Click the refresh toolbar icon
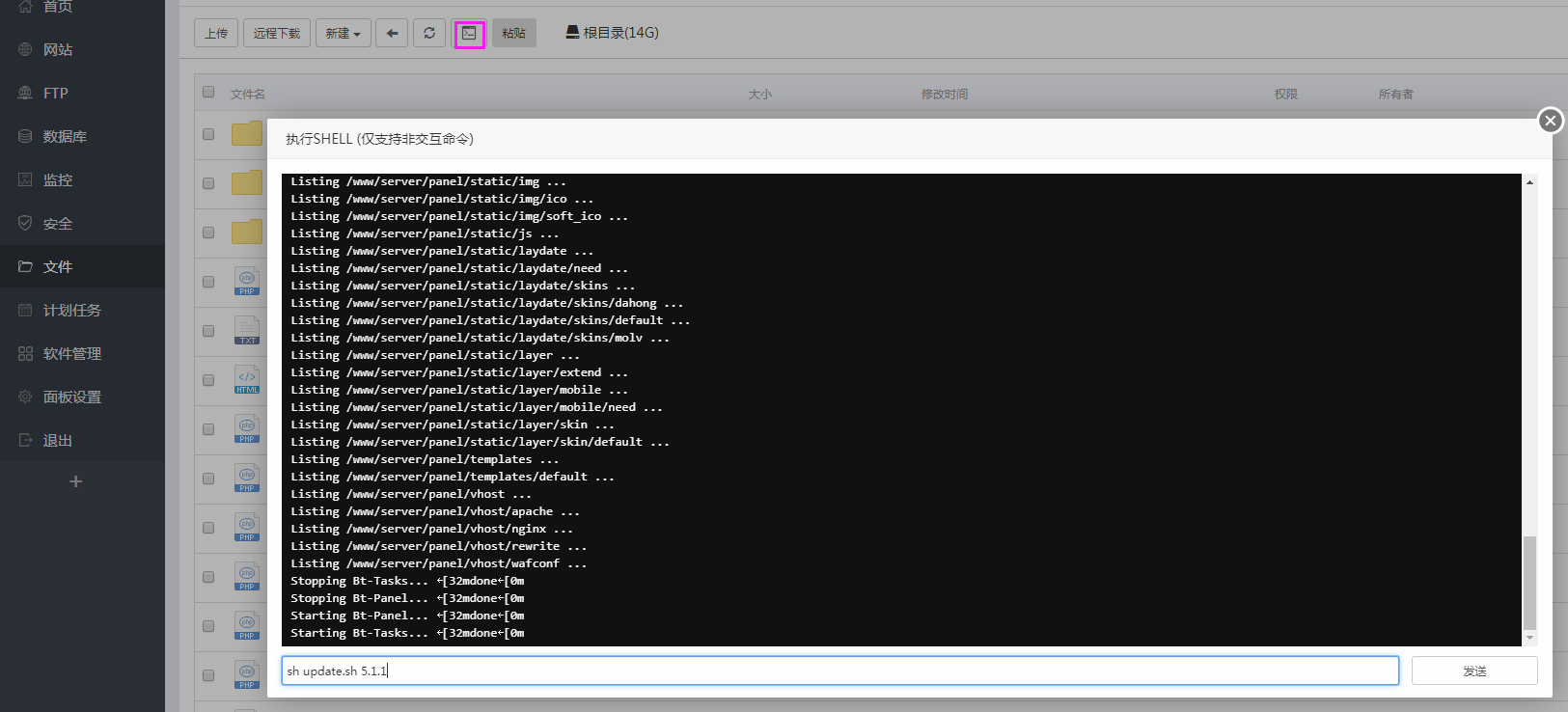1568x712 pixels. click(x=429, y=33)
